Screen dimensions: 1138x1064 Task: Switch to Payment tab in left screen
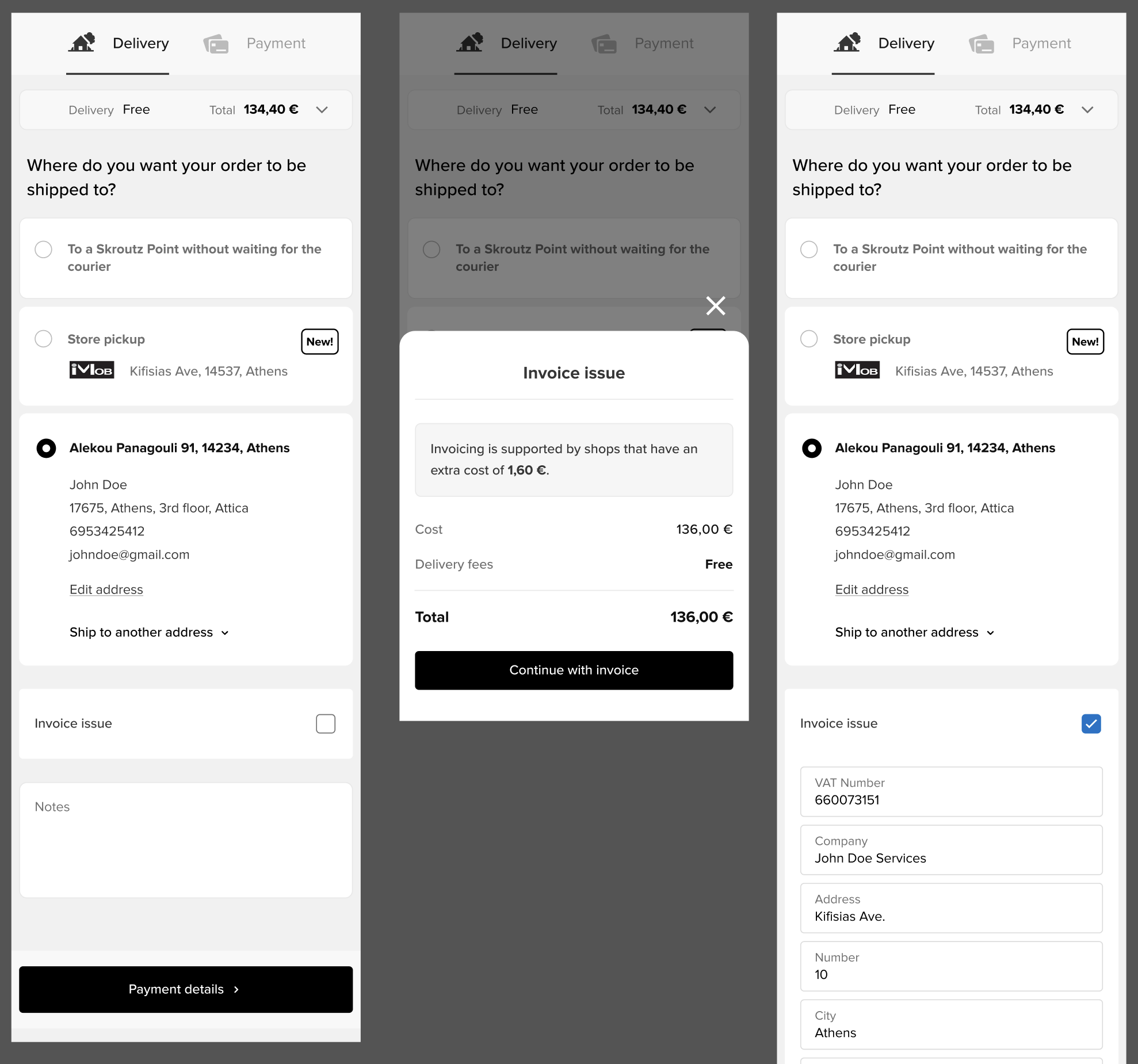(x=276, y=44)
